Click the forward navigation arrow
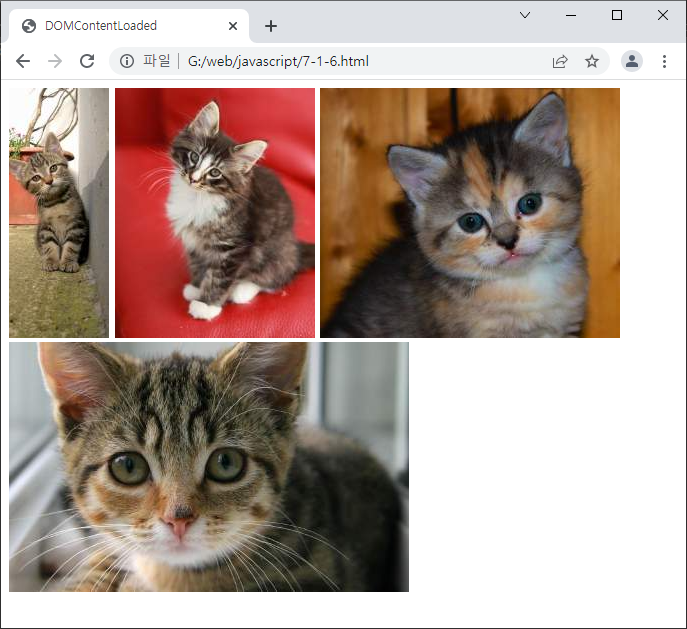The image size is (687, 629). [55, 61]
